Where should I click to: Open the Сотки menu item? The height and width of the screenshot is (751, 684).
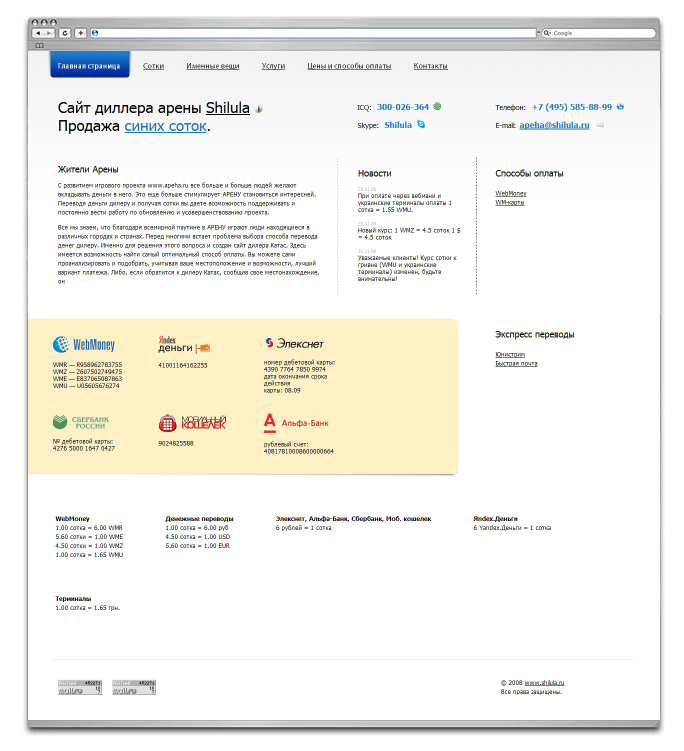153,66
